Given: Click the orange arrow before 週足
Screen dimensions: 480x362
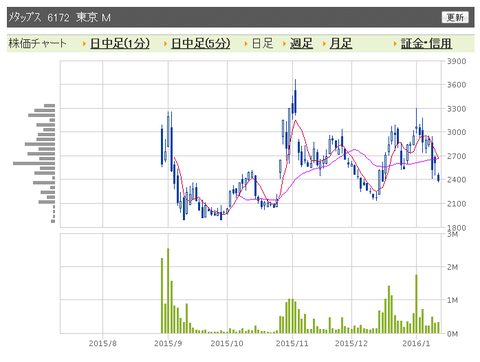Looking at the screenshot, I should (284, 44).
